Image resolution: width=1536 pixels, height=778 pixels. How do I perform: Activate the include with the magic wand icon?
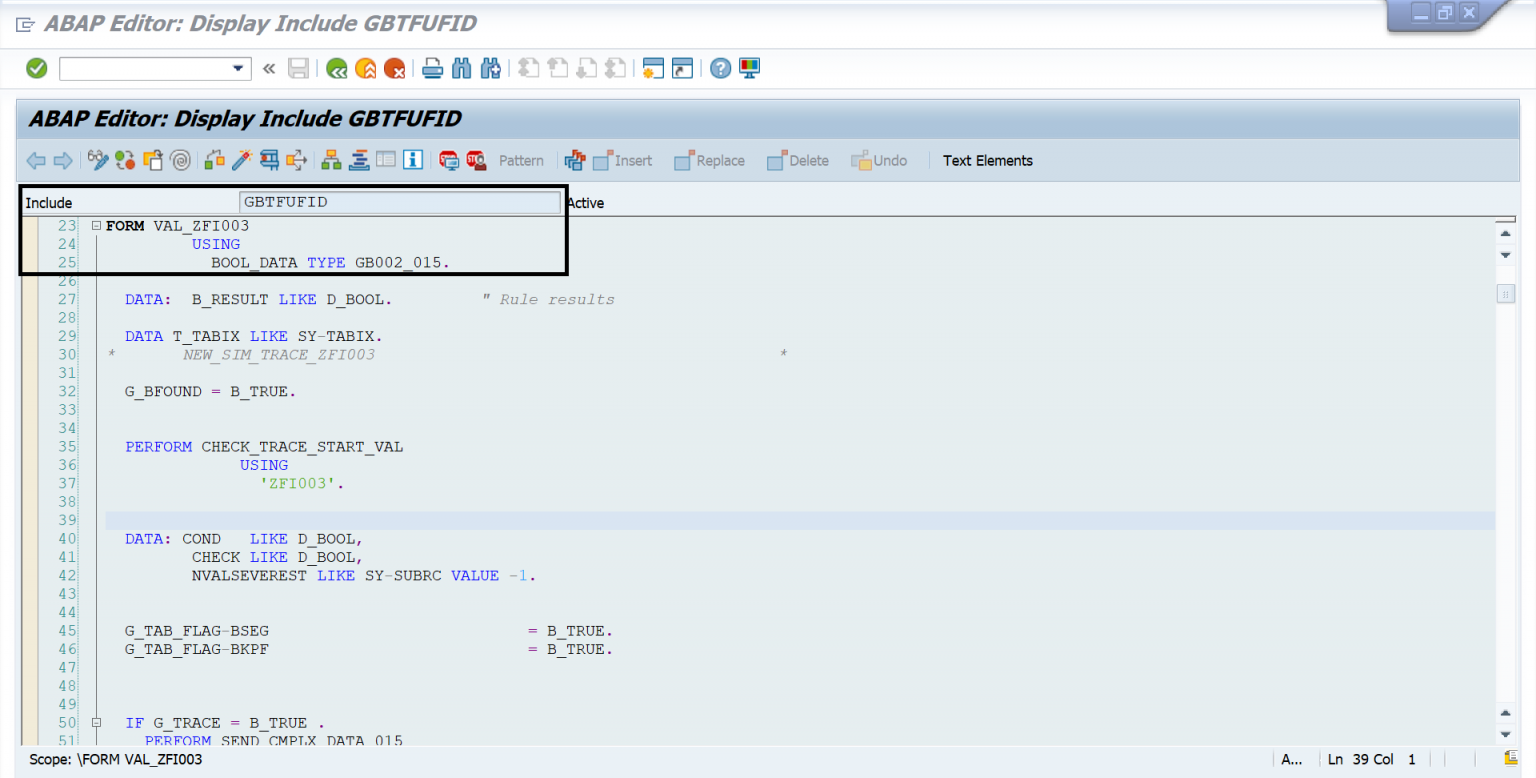pos(240,160)
